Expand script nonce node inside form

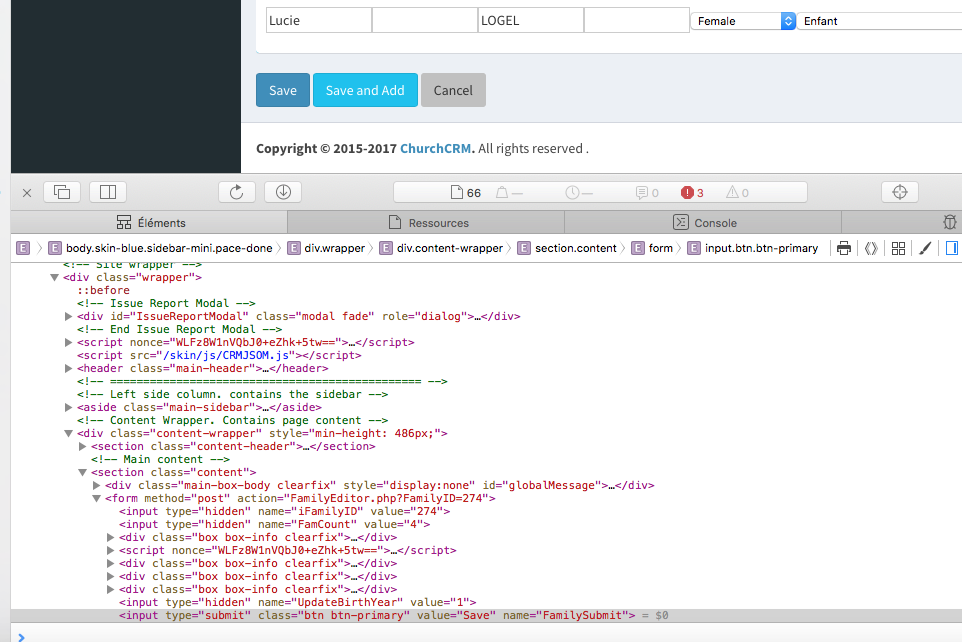click(x=110, y=551)
